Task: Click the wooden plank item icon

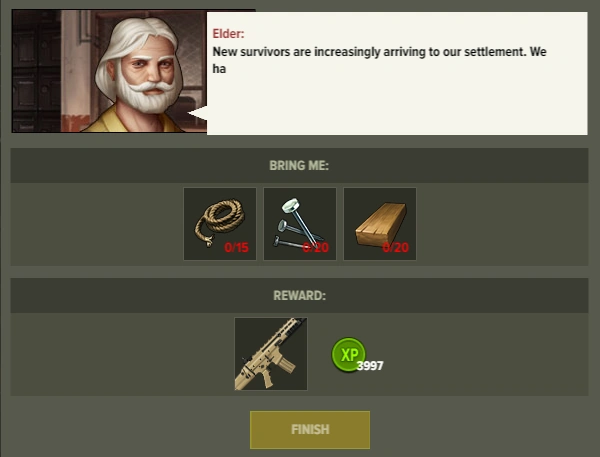Action: (x=380, y=224)
